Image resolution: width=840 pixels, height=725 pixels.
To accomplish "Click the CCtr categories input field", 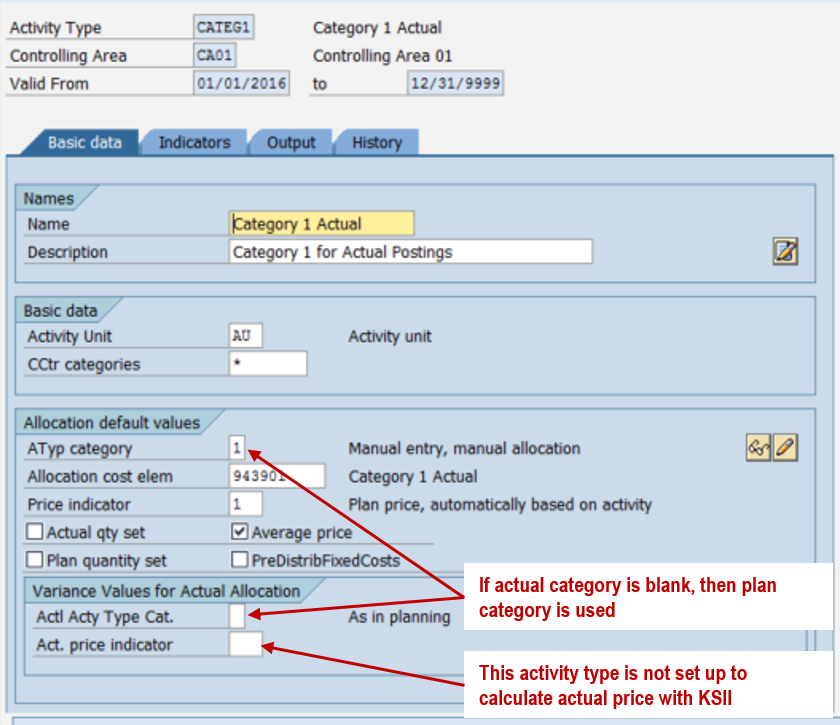I will pos(267,364).
